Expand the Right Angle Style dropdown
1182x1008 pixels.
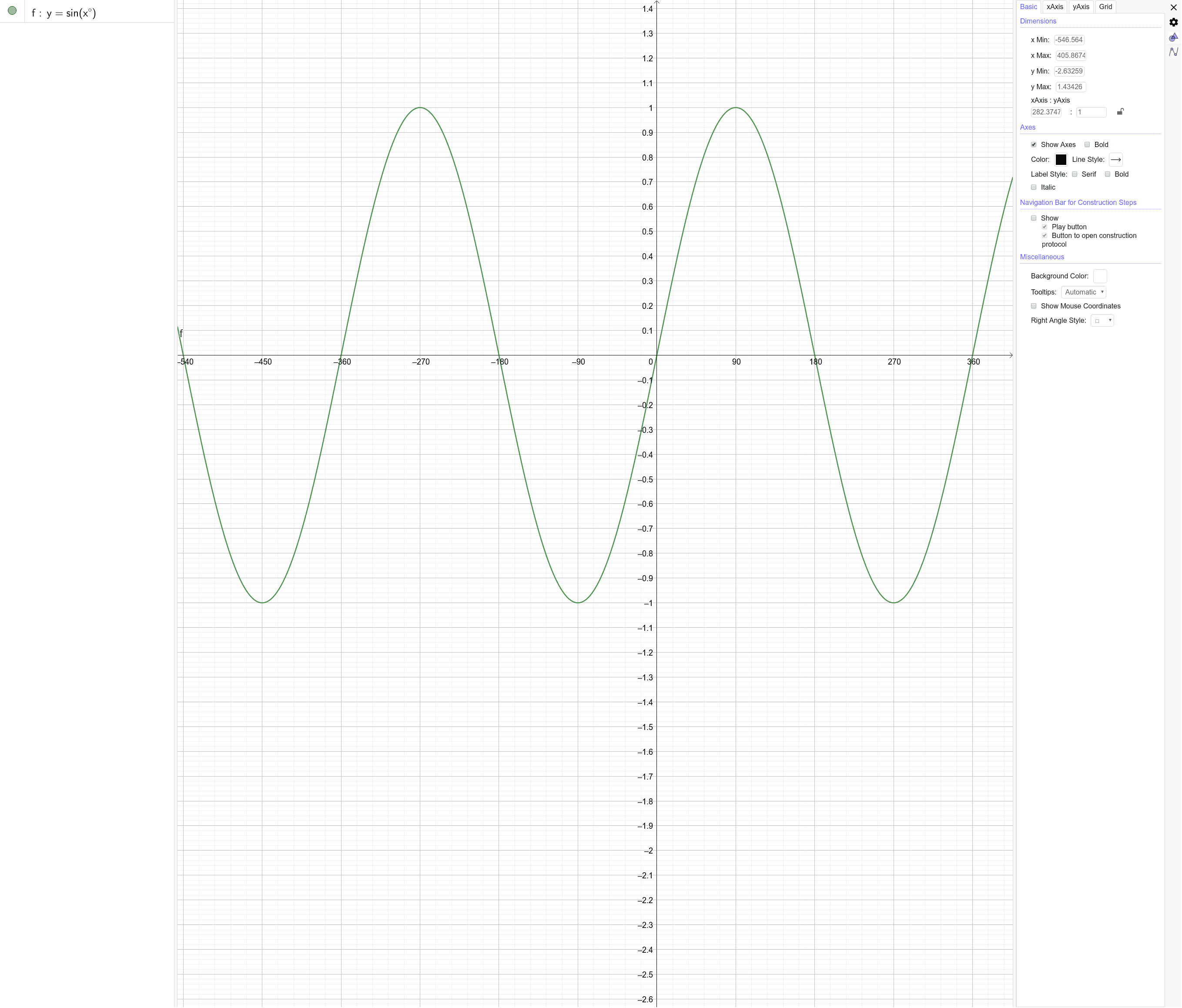point(1102,321)
